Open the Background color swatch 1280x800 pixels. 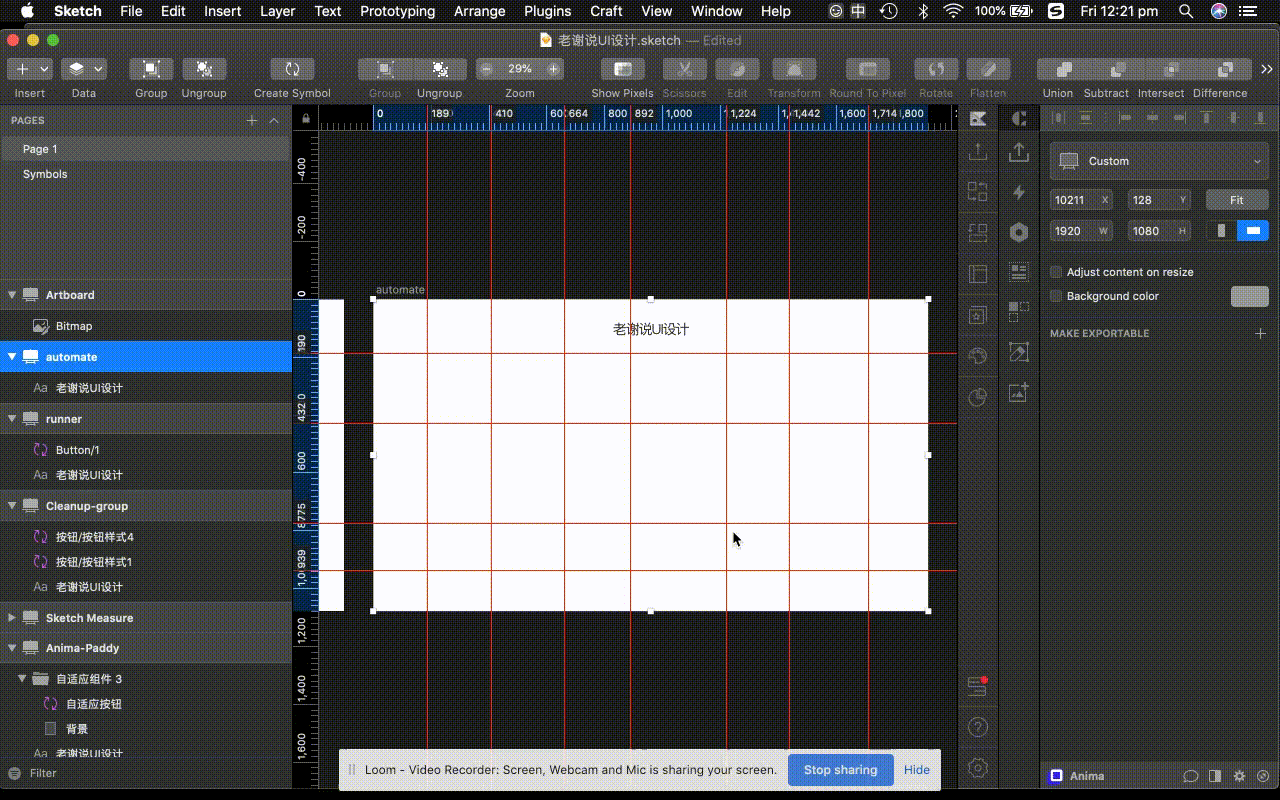click(x=1249, y=296)
